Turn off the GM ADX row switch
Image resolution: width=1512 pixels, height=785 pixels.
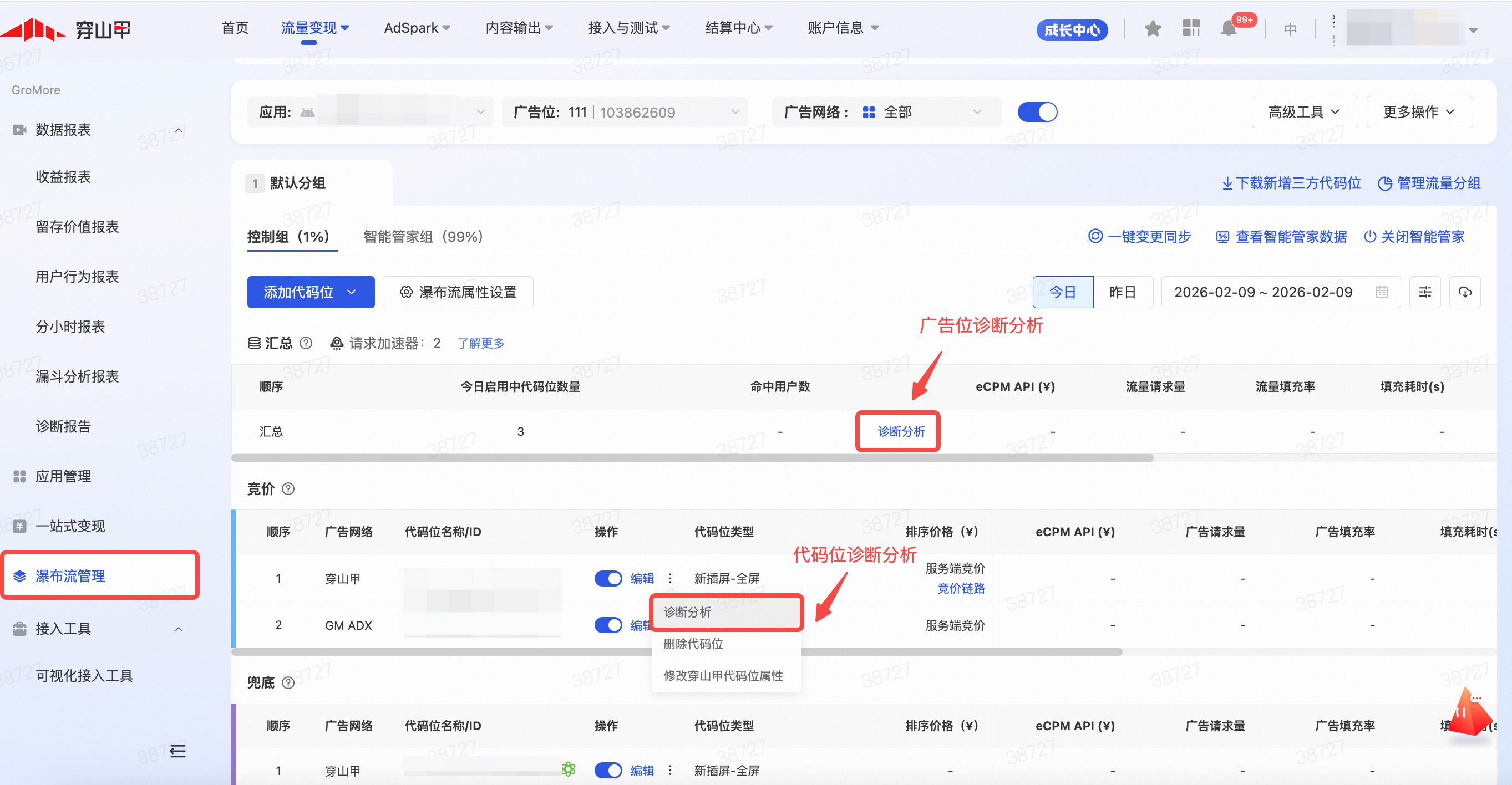(x=608, y=625)
